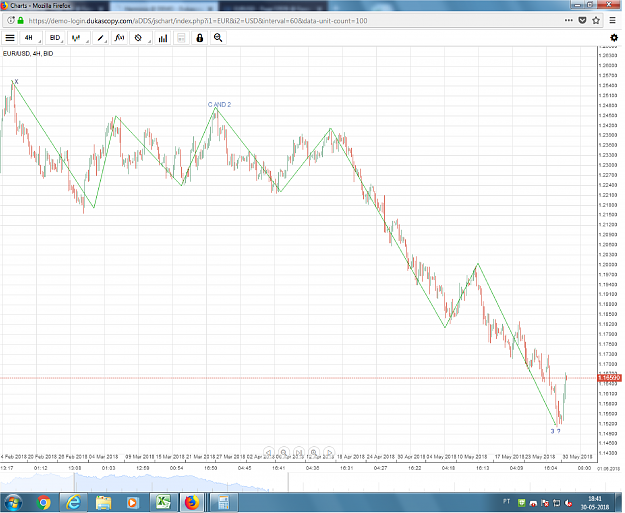Switch to Firefox taskbar button

click(x=193, y=502)
